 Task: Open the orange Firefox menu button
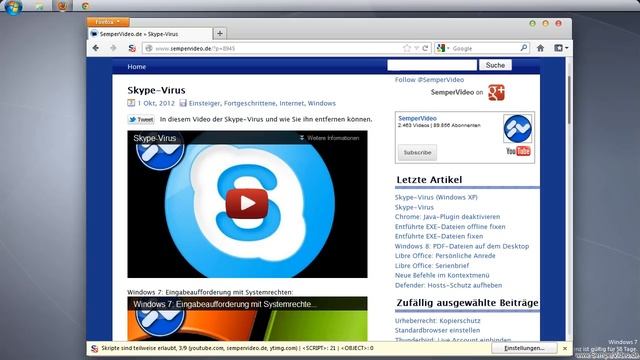pos(108,22)
